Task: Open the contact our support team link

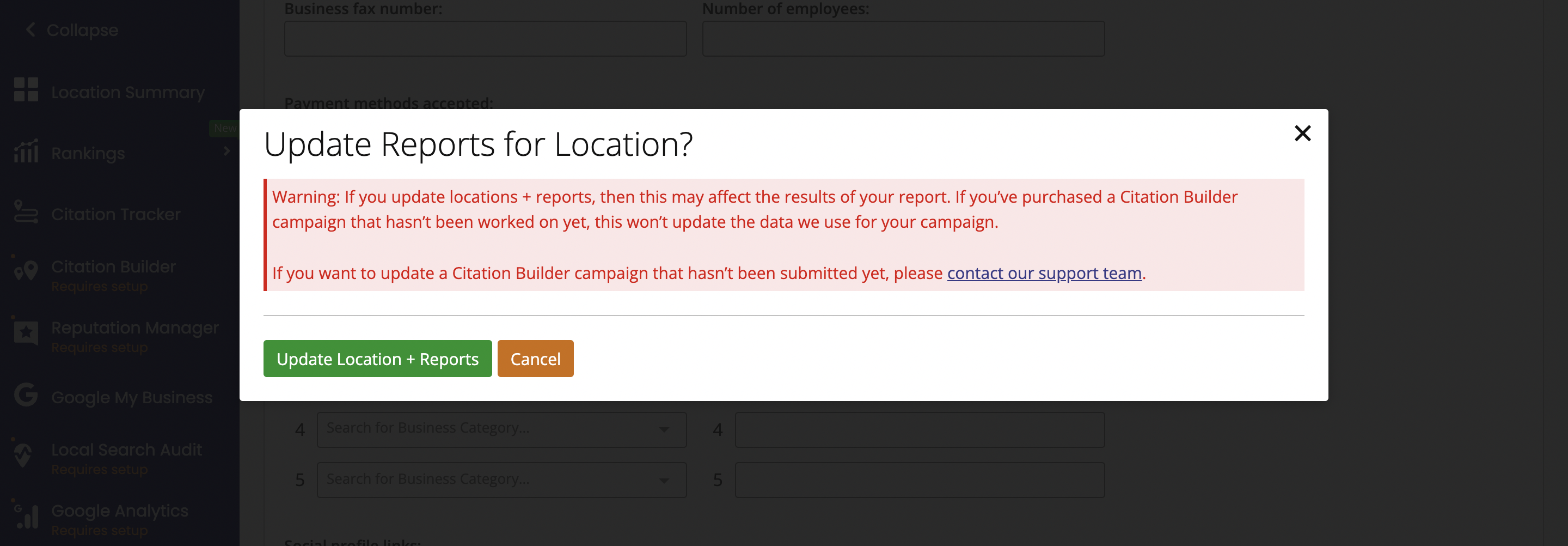Action: tap(1044, 273)
